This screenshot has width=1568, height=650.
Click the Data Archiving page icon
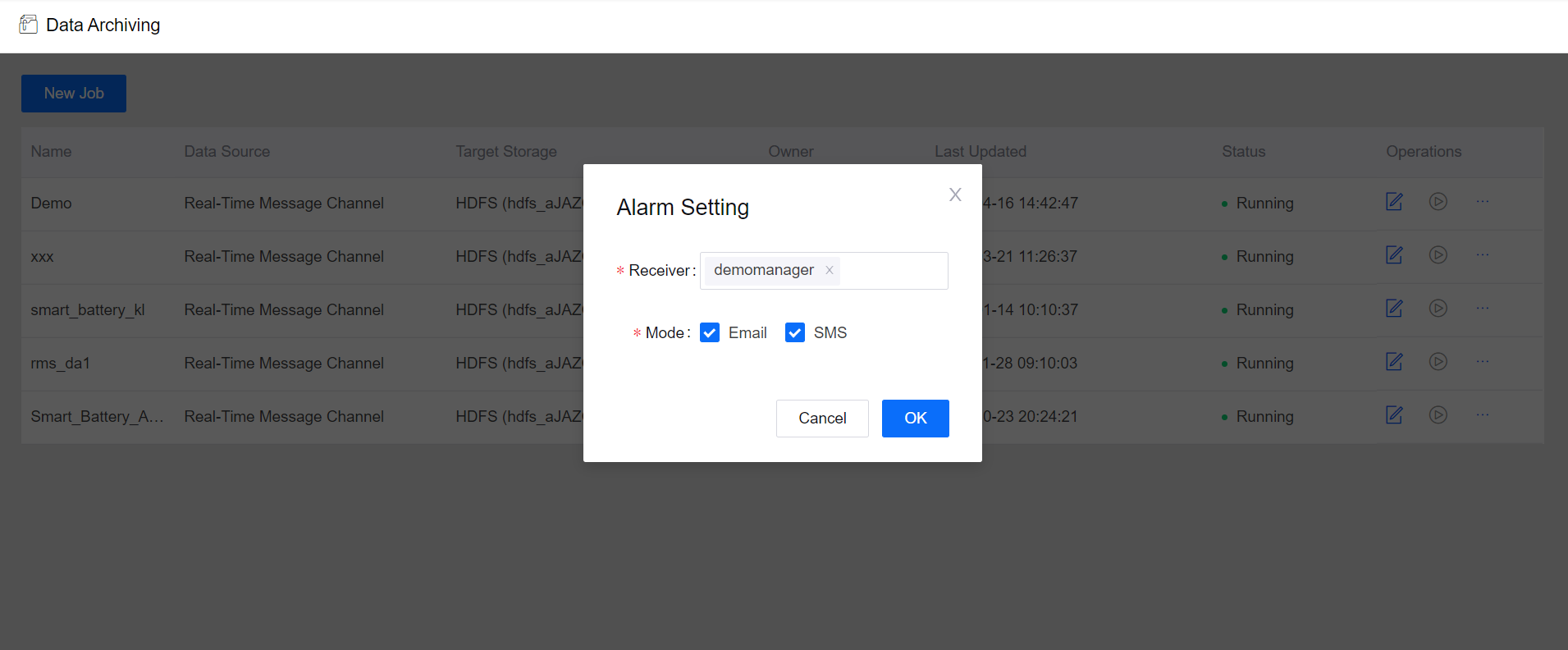point(29,25)
